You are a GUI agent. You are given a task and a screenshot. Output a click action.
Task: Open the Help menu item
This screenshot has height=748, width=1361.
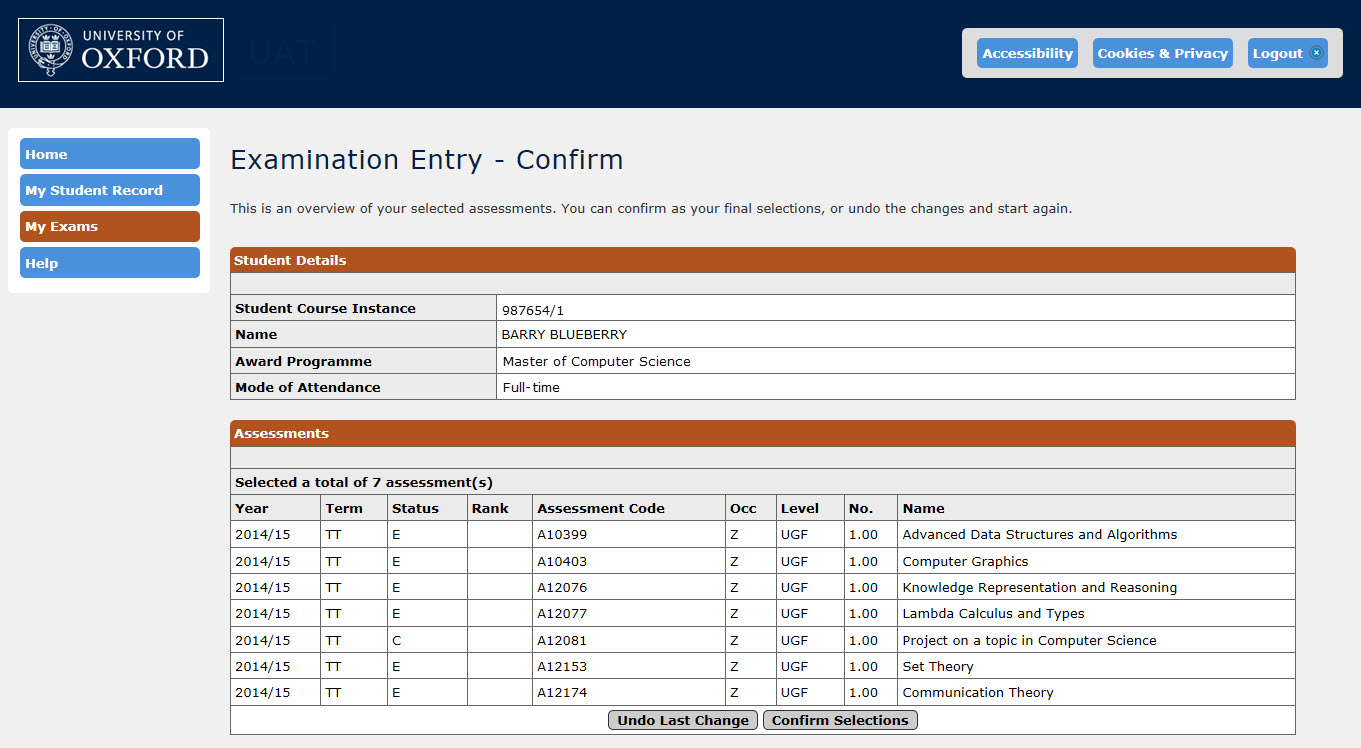110,263
